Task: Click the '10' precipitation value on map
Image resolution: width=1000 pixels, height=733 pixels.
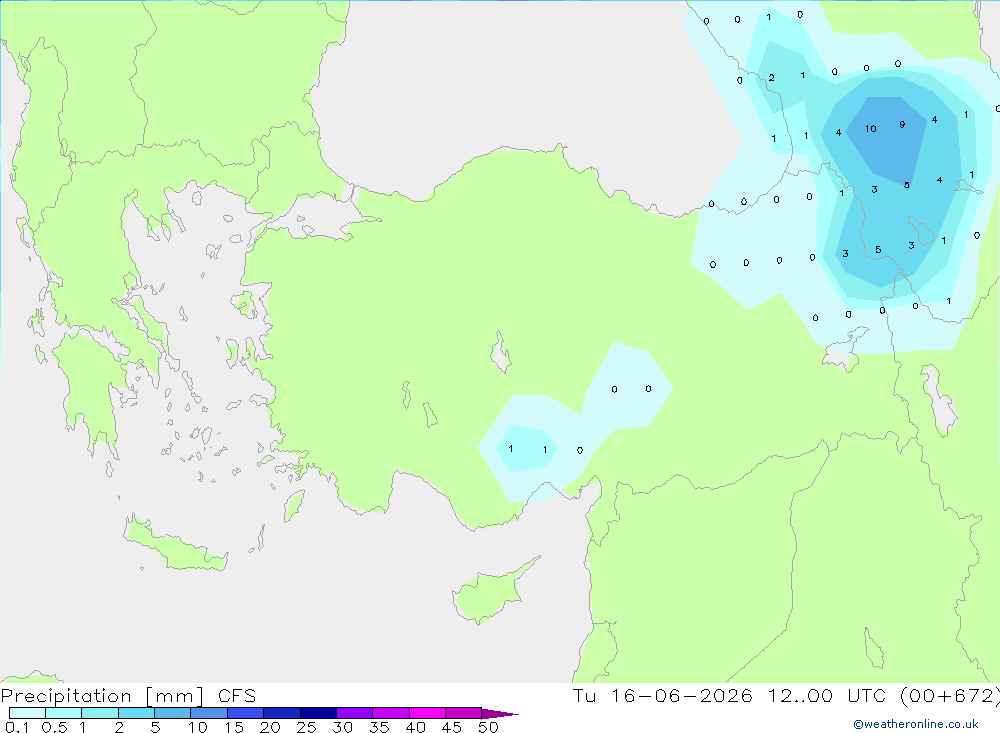Action: click(871, 129)
